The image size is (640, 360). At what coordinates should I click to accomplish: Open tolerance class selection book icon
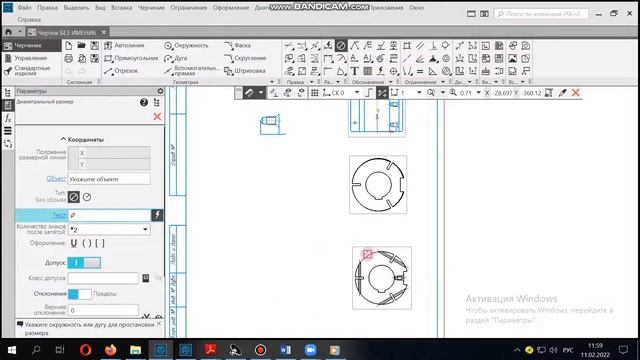pos(145,278)
